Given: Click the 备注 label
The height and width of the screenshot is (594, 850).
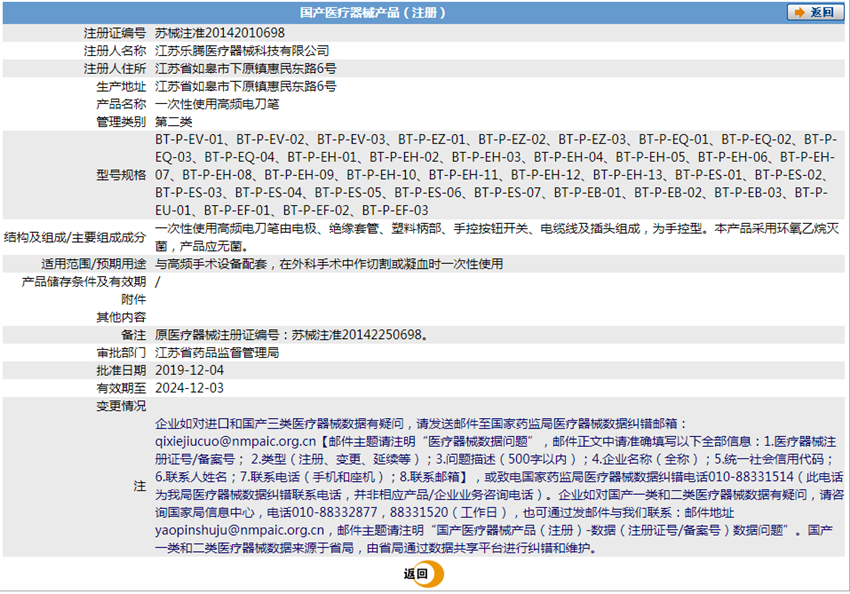Looking at the screenshot, I should [134, 335].
